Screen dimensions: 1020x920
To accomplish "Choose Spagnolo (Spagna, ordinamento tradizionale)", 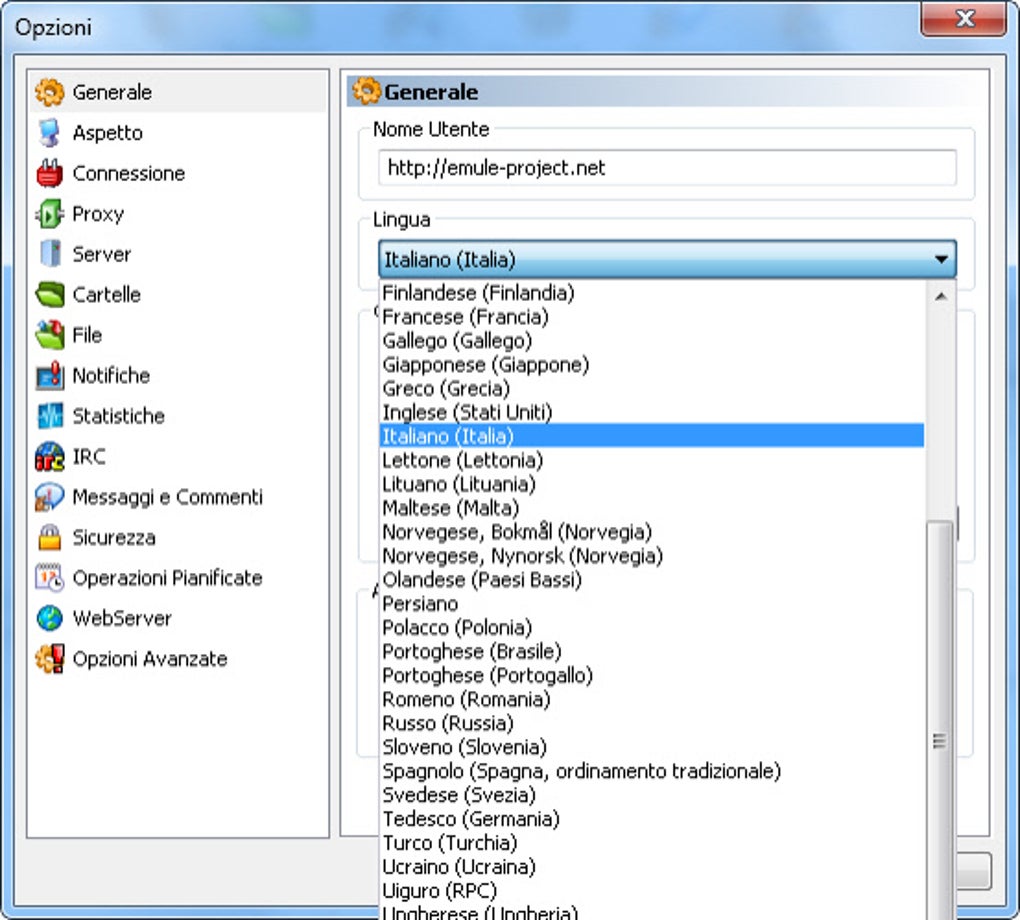I will (x=652, y=771).
